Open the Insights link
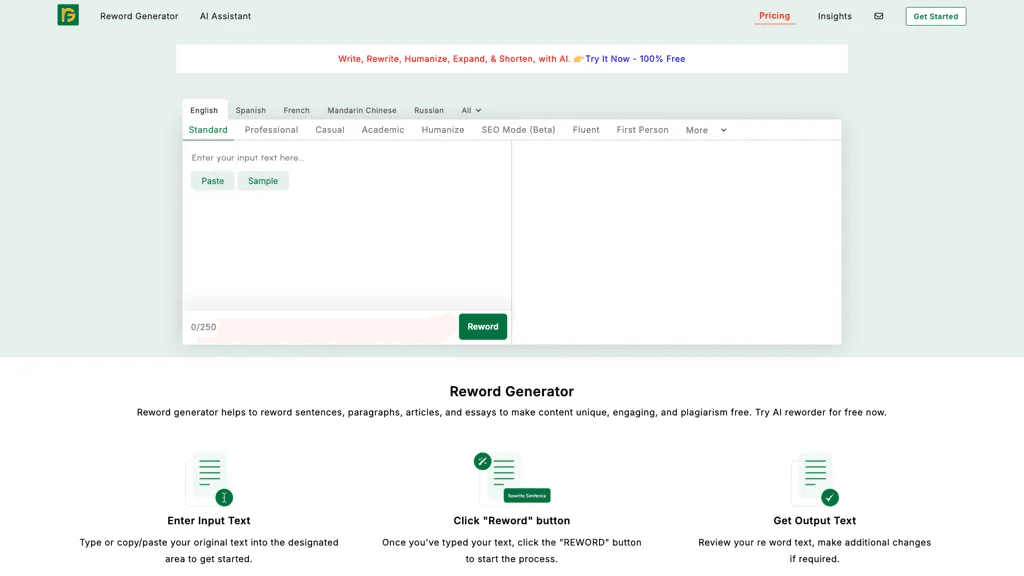 (x=835, y=16)
